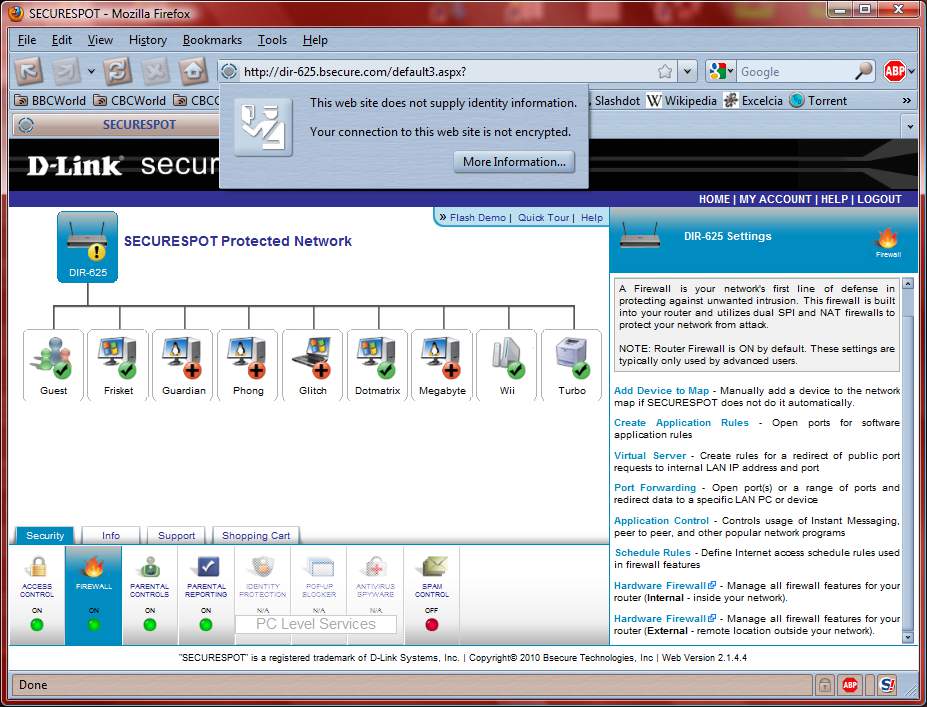Open the Quick Tour link
The image size is (927, 707).
[543, 218]
